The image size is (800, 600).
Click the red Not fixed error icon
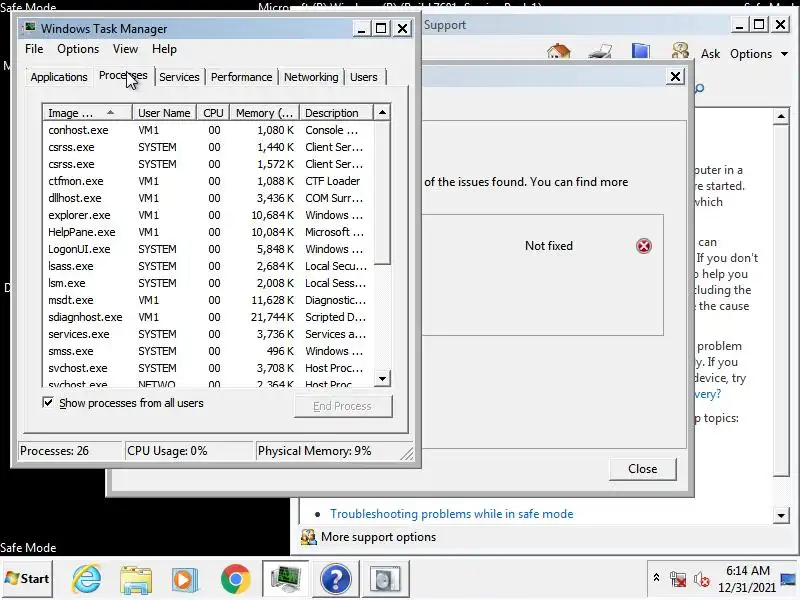(x=644, y=246)
